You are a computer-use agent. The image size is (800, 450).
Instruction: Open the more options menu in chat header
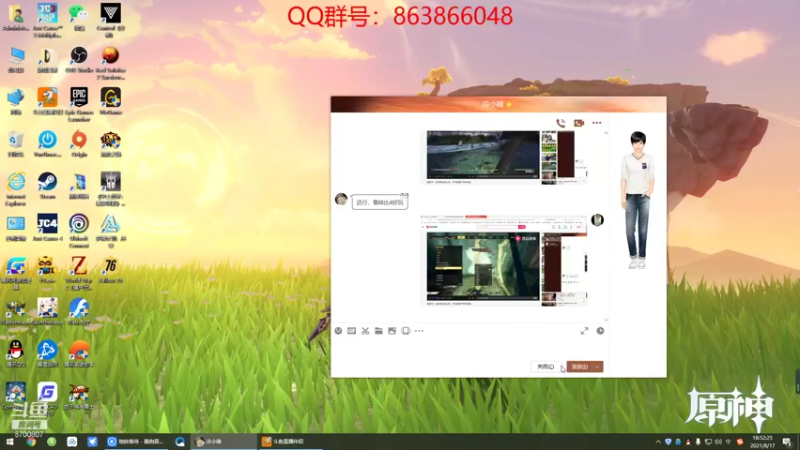pyautogui.click(x=596, y=123)
